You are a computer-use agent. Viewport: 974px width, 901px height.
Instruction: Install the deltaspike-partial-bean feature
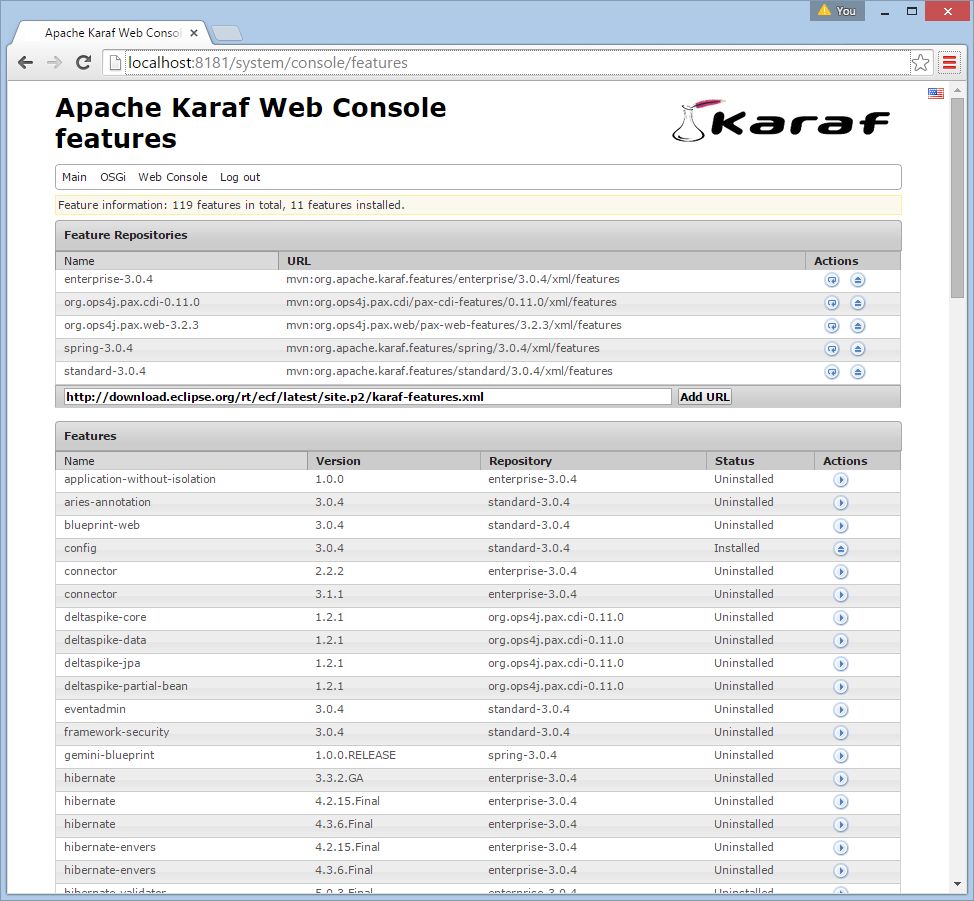coord(840,687)
